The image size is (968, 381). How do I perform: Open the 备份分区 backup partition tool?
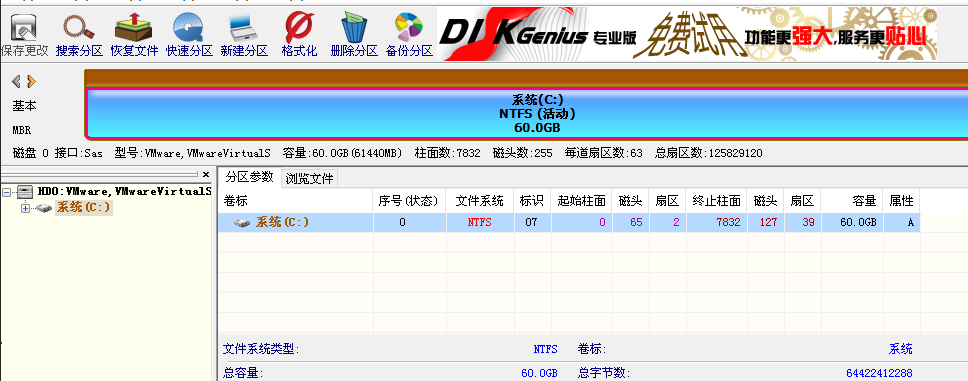click(409, 36)
